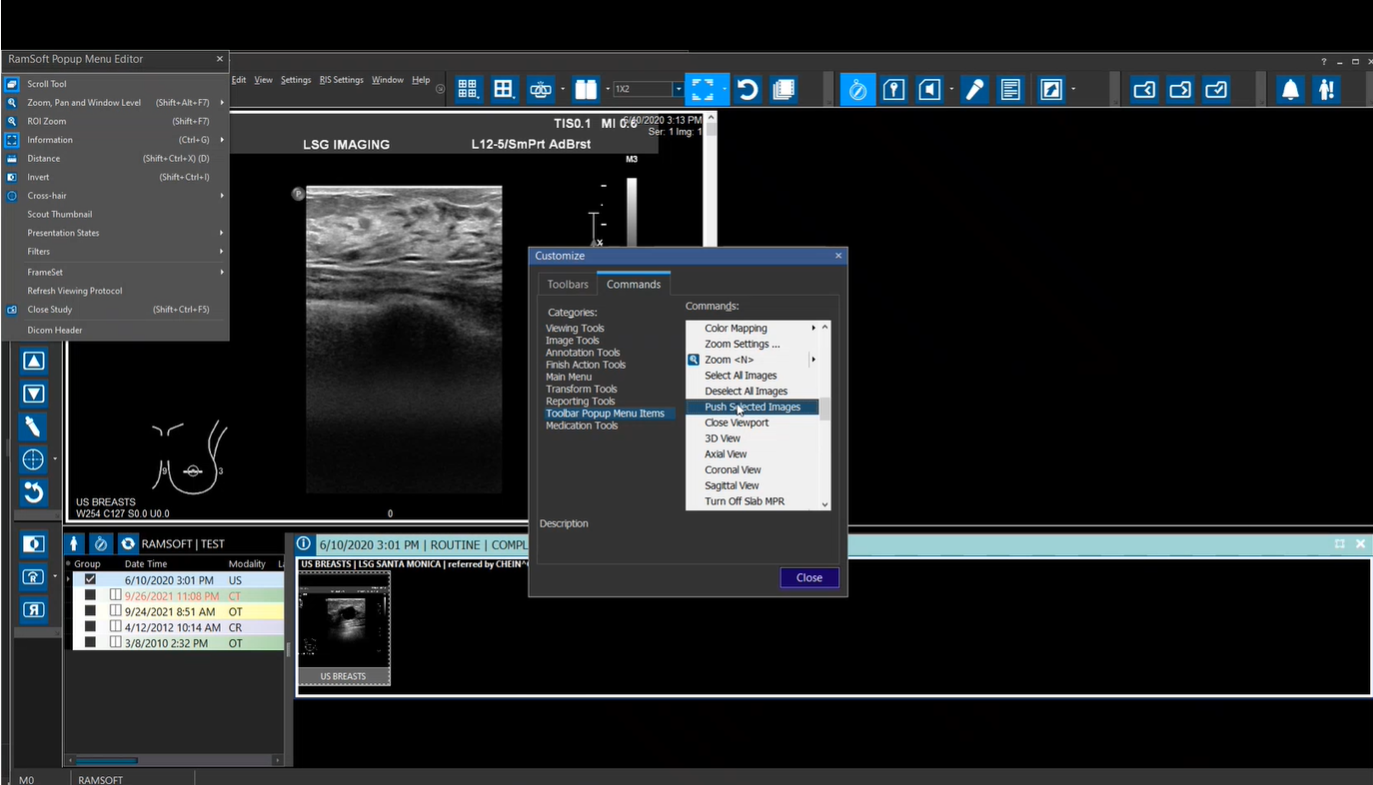Viewport: 1373px width, 785px height.
Task: Select the Annotation Tools category
Action: click(x=582, y=352)
